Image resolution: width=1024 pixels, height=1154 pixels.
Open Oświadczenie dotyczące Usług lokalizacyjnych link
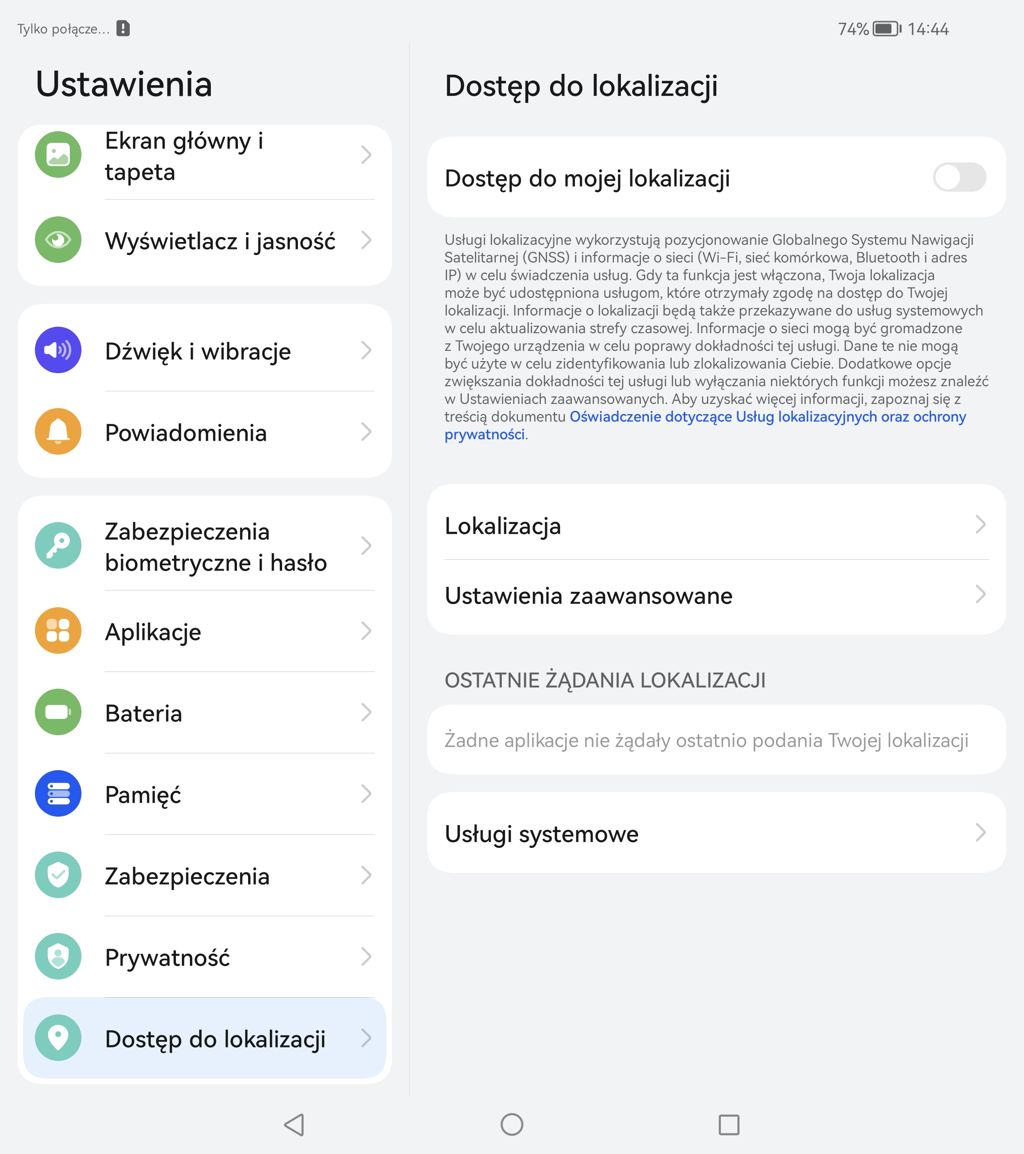click(767, 417)
